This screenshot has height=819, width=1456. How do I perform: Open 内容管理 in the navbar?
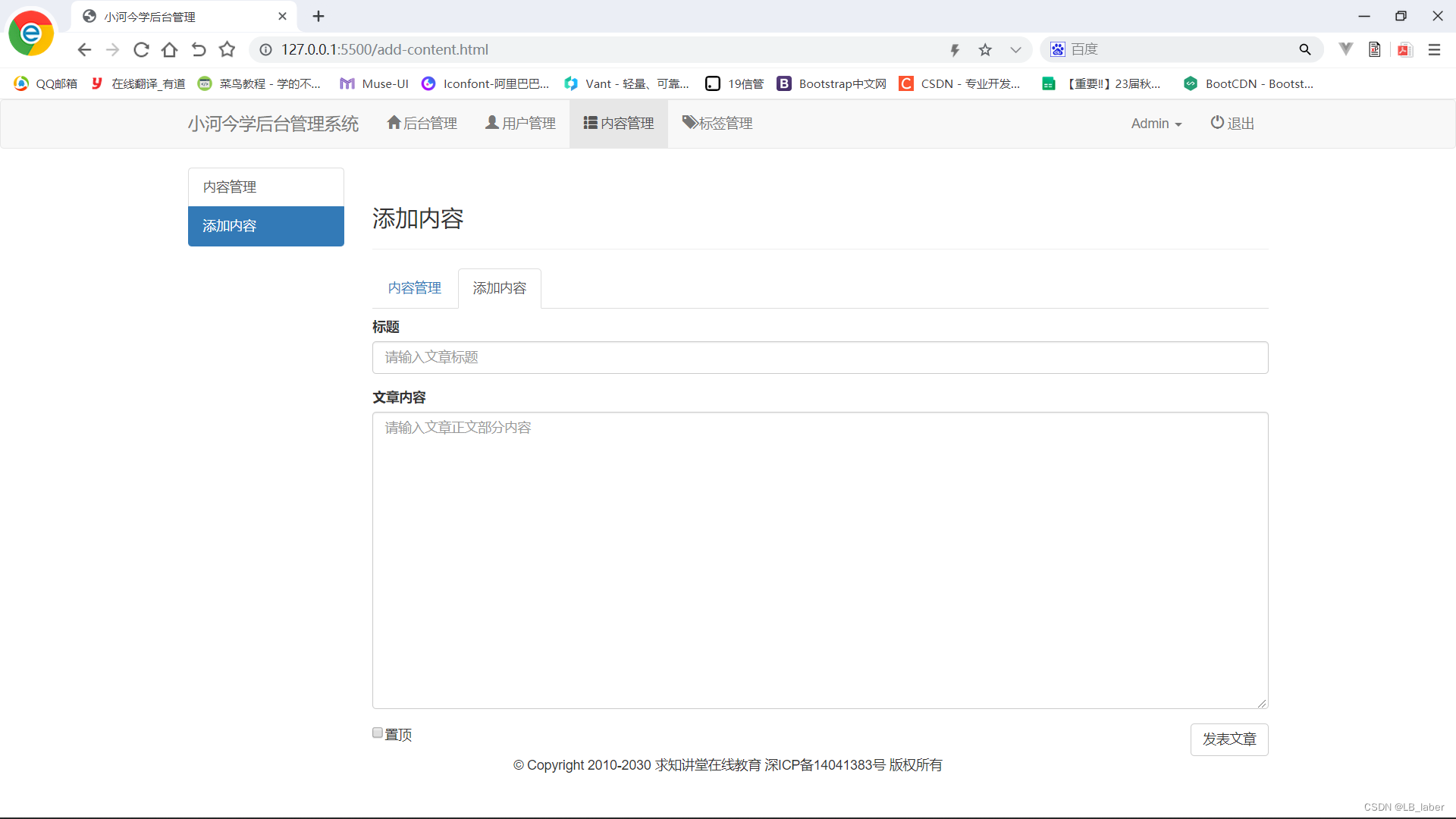(619, 124)
